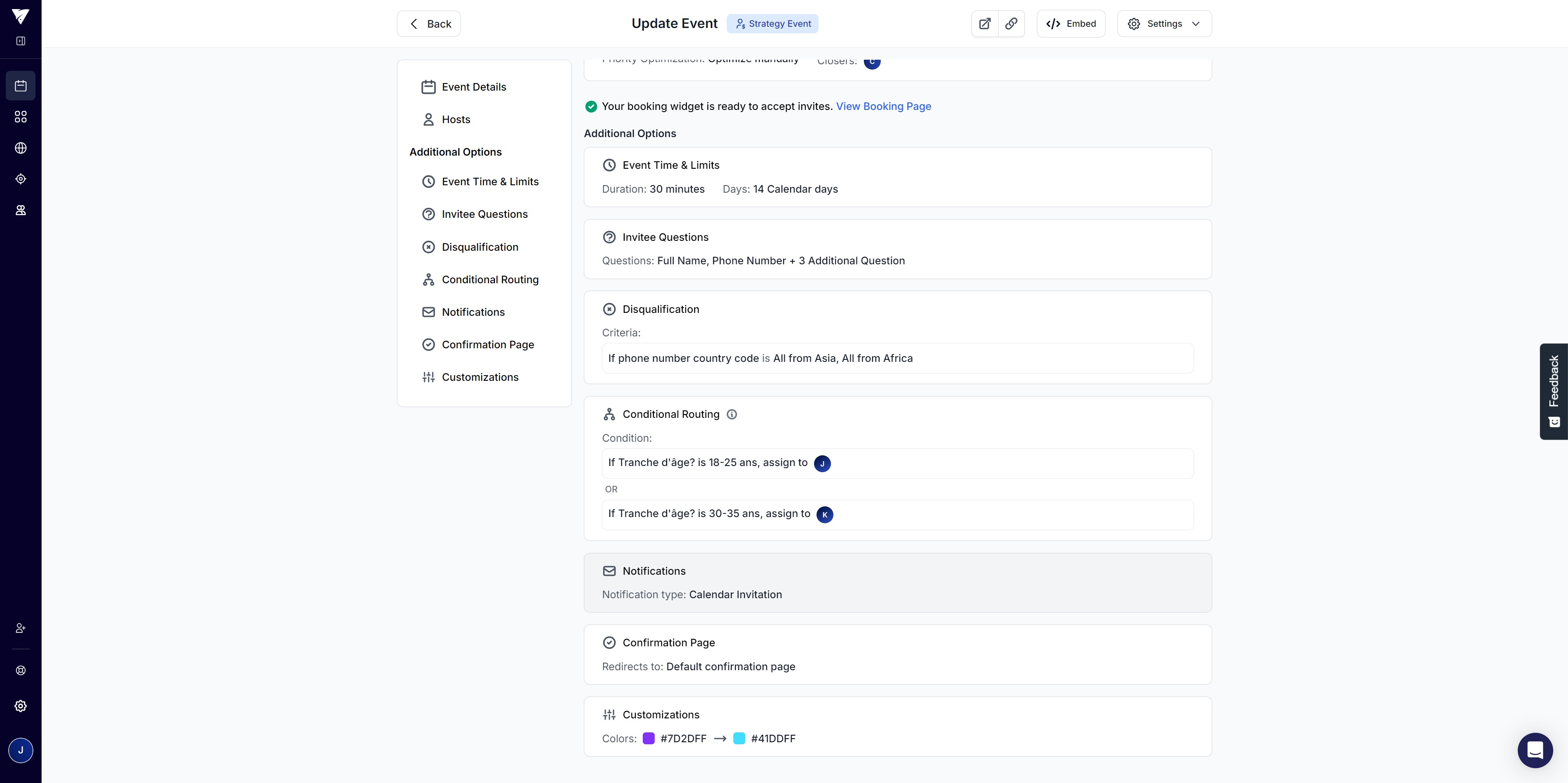
Task: Open the team members icon in sidebar
Action: pos(21,210)
